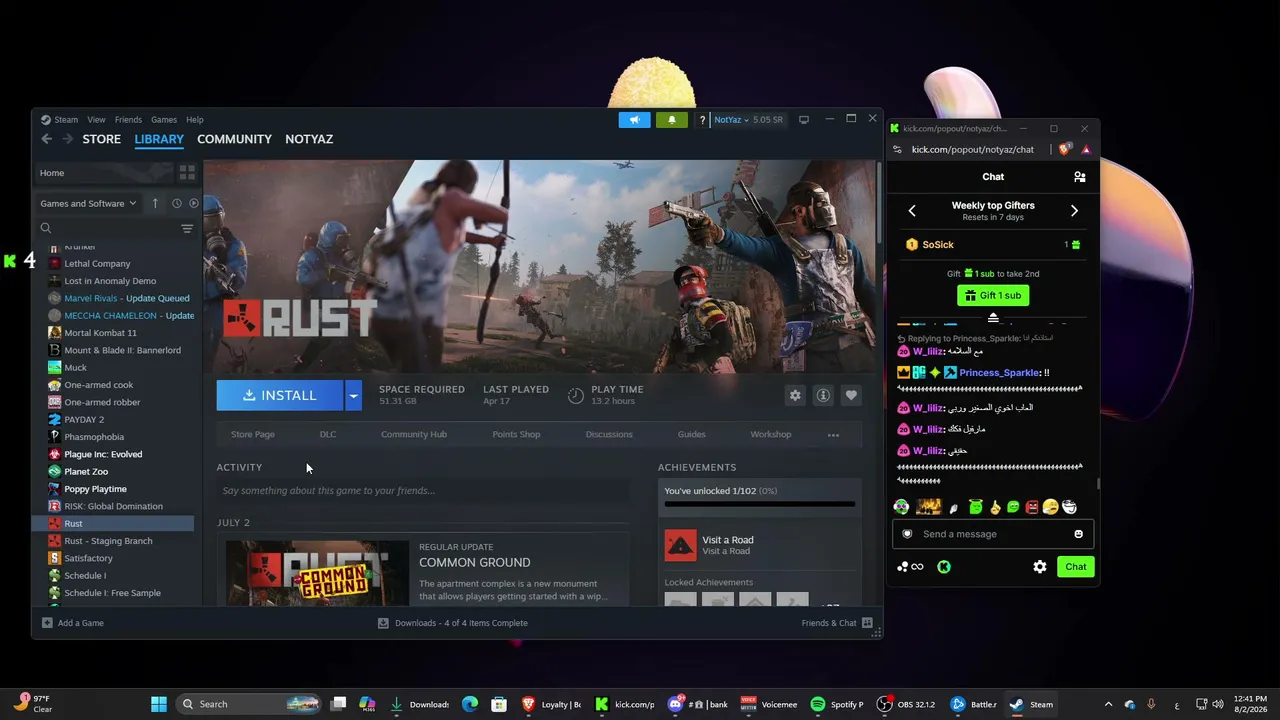Click the blue INSTALL button

click(x=280, y=395)
